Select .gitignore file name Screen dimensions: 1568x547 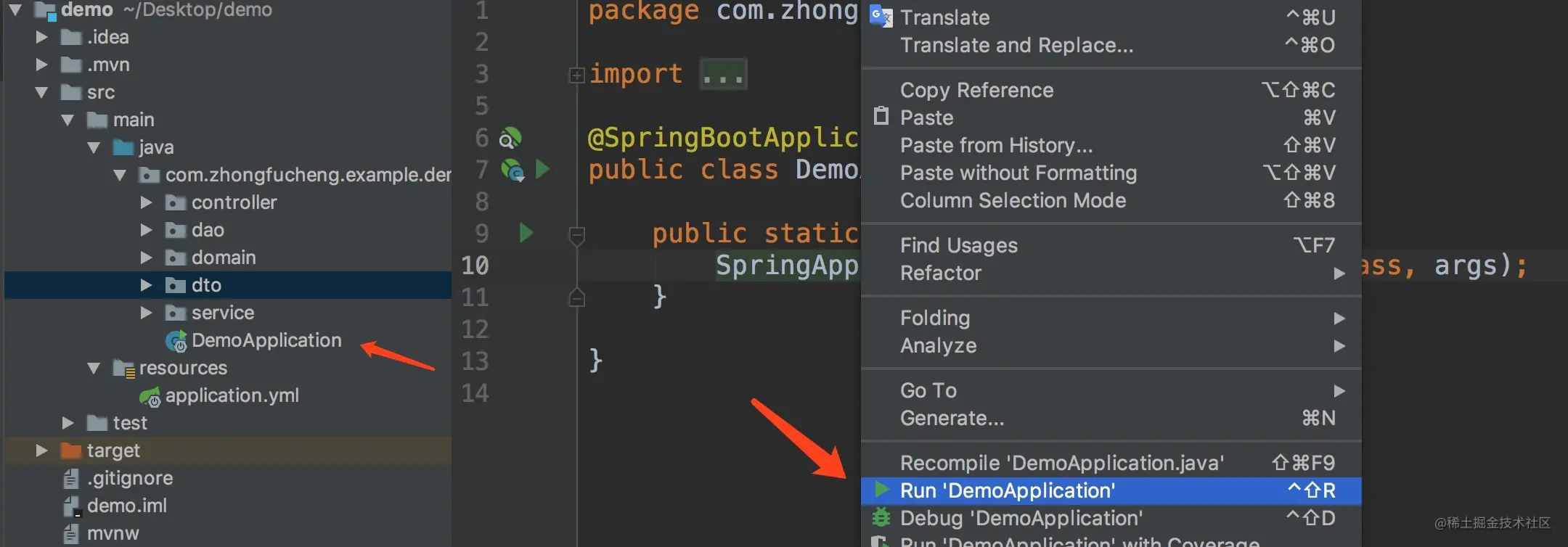tap(130, 478)
